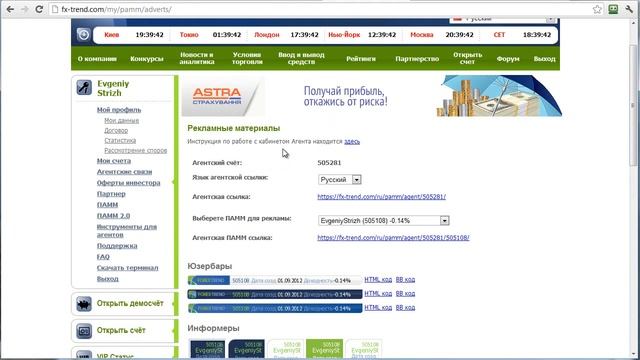Open the language selector at page top

[503, 19]
